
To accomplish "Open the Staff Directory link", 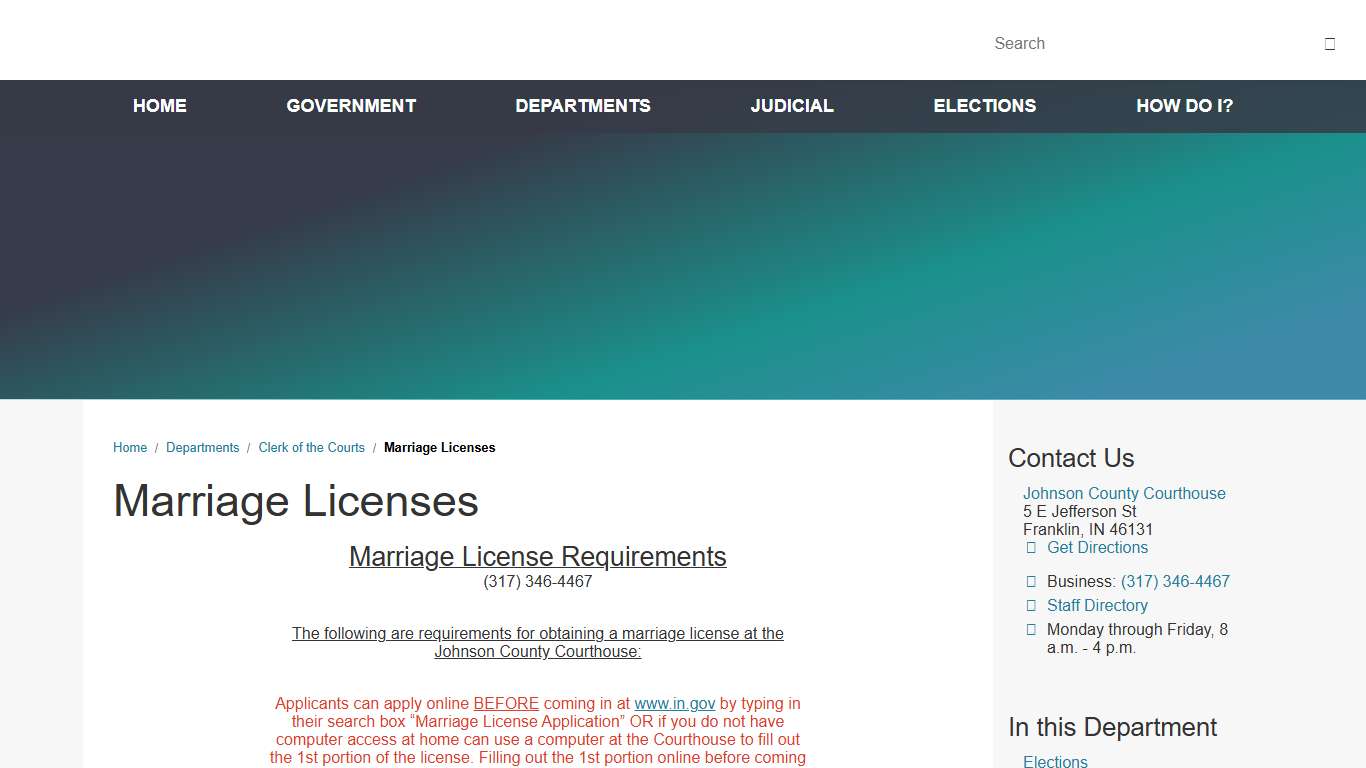I will (1097, 605).
